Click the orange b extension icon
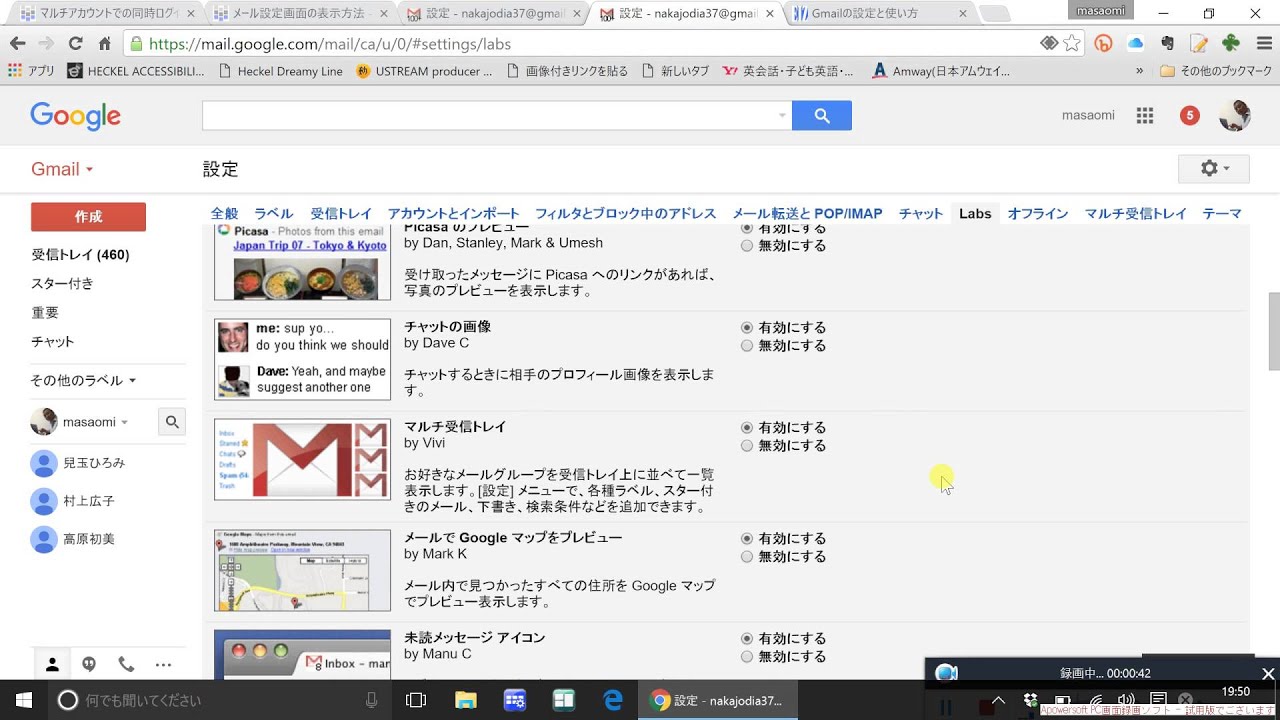 (1103, 44)
